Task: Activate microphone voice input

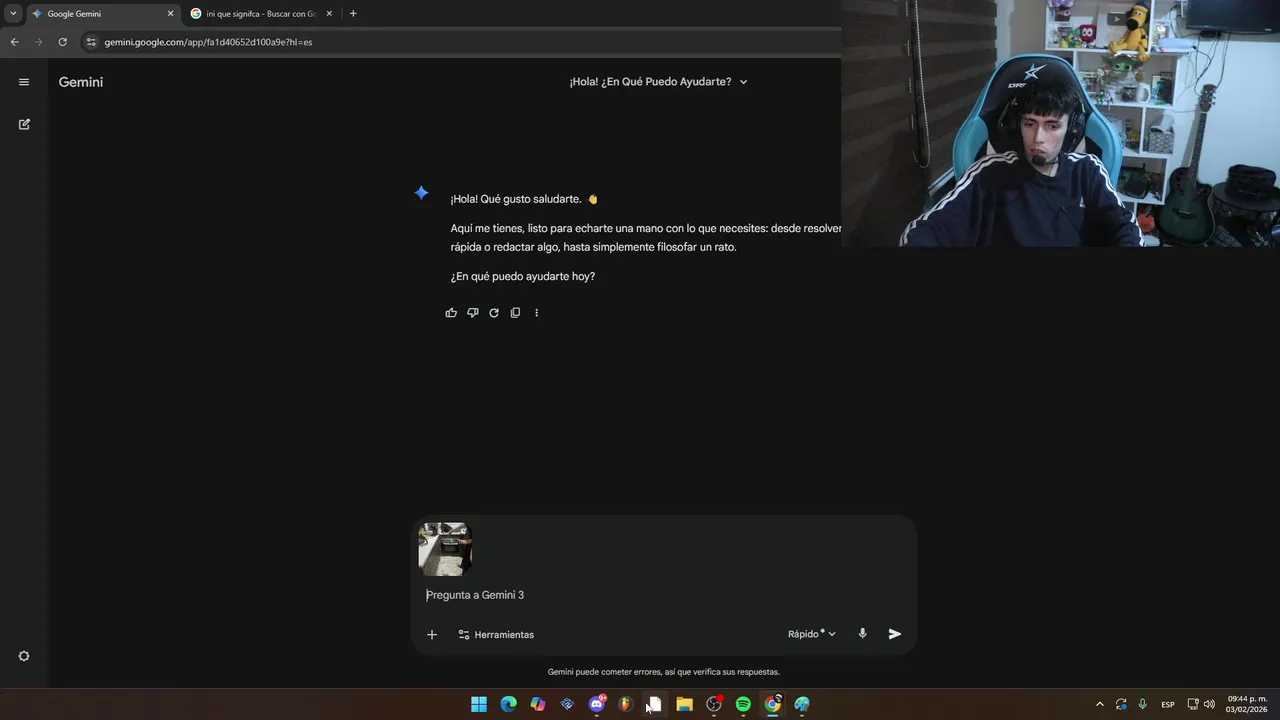Action: pos(862,634)
